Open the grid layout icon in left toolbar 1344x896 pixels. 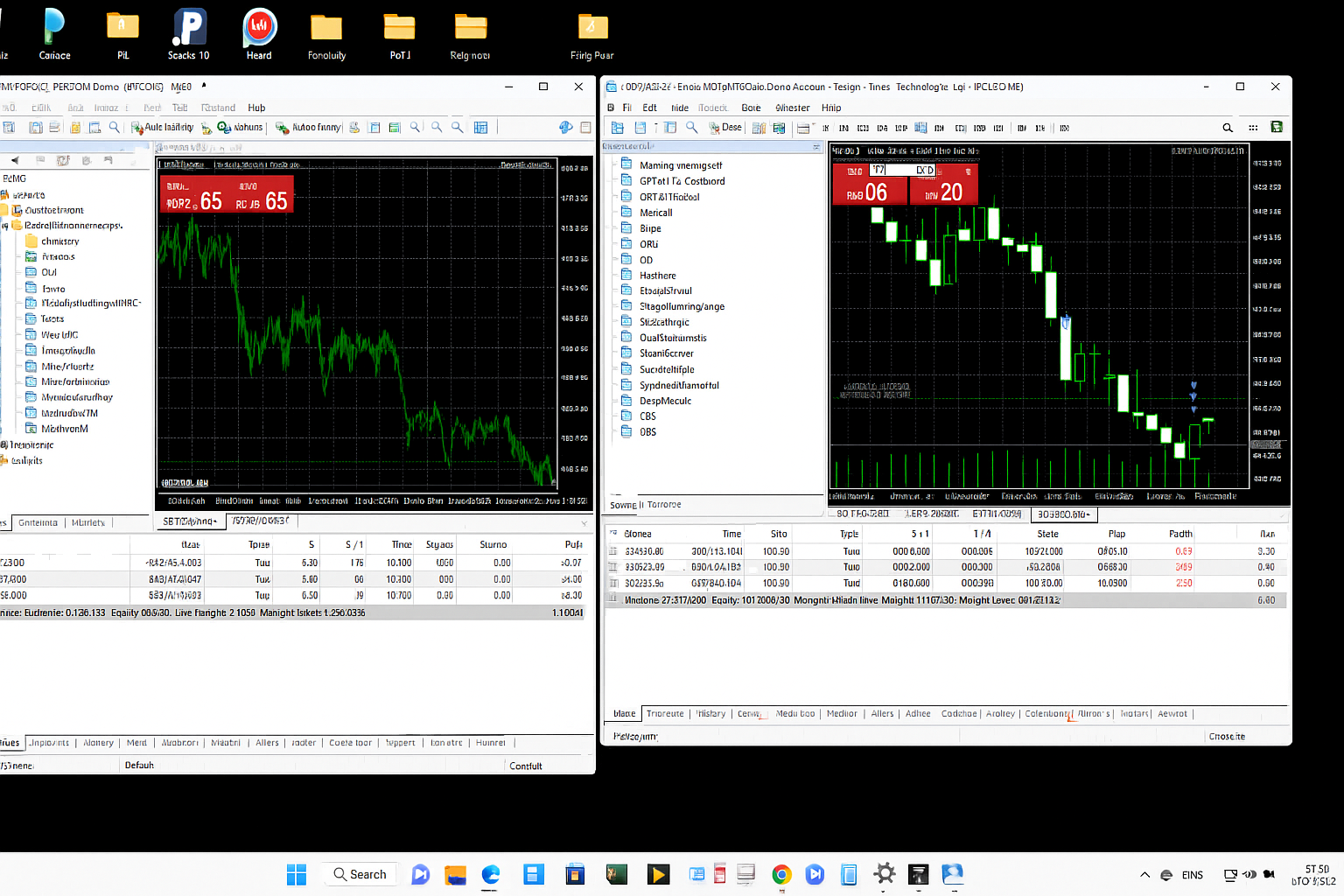coord(480,128)
